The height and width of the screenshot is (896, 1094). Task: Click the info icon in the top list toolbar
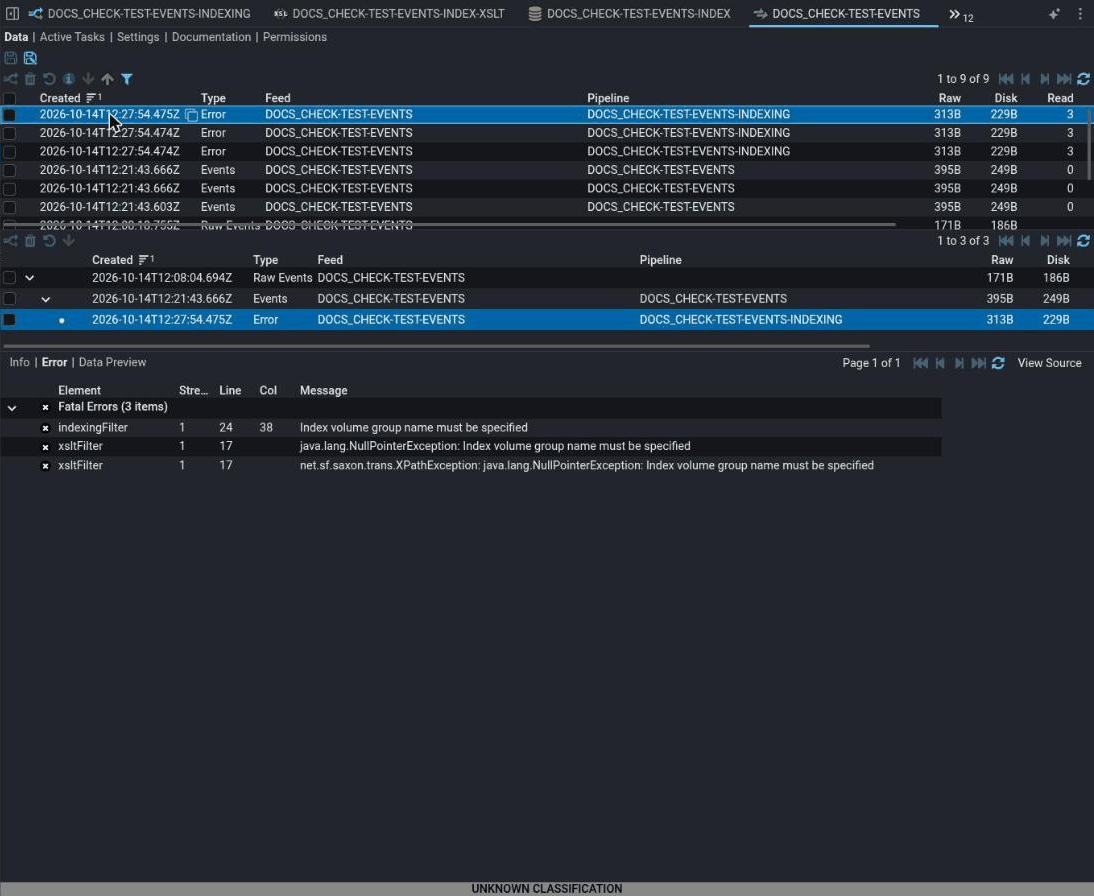[x=68, y=79]
